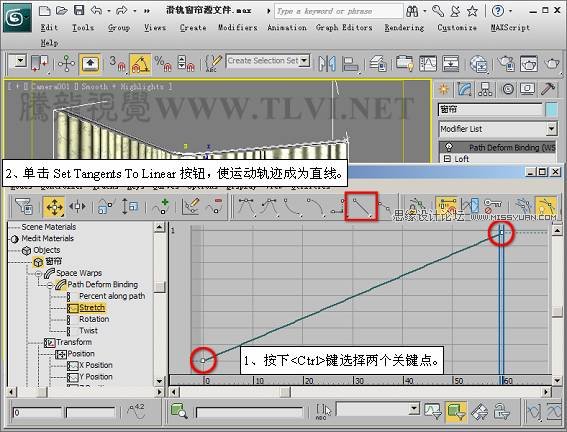Image resolution: width=567 pixels, height=432 pixels.
Task: Open the Graph Editors menu
Action: click(x=344, y=27)
